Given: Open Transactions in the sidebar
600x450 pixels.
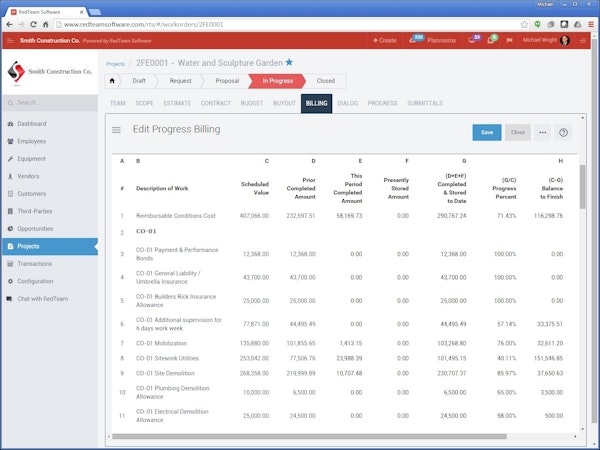Looking at the screenshot, I should tap(50, 264).
